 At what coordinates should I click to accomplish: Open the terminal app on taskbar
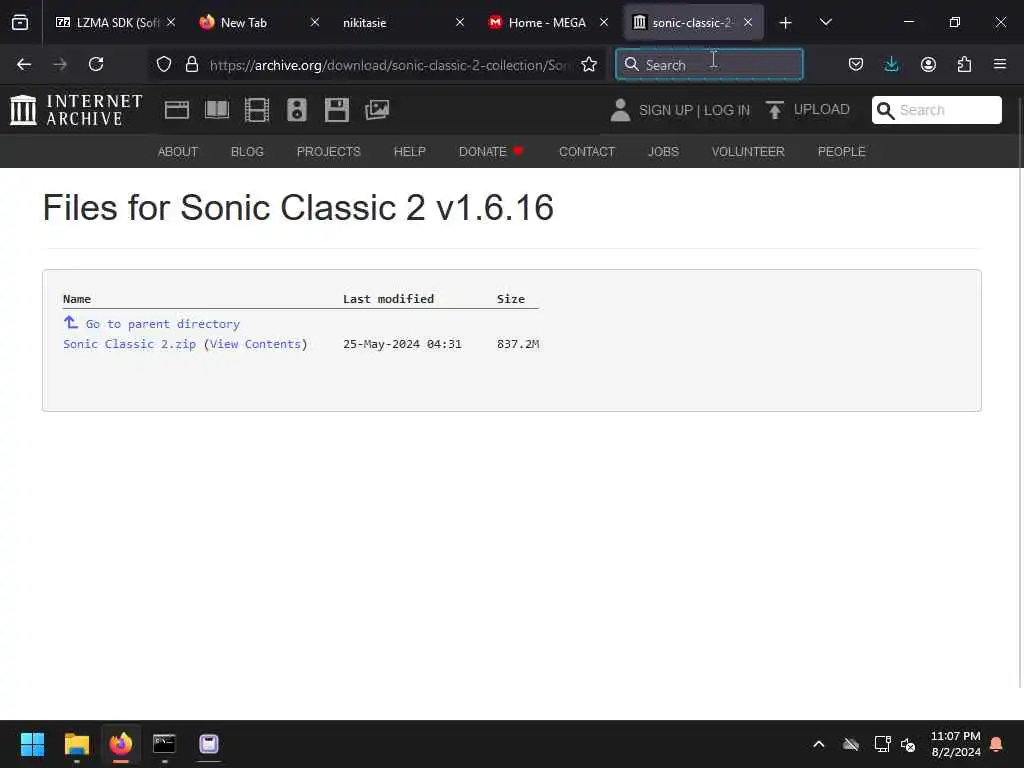click(164, 744)
